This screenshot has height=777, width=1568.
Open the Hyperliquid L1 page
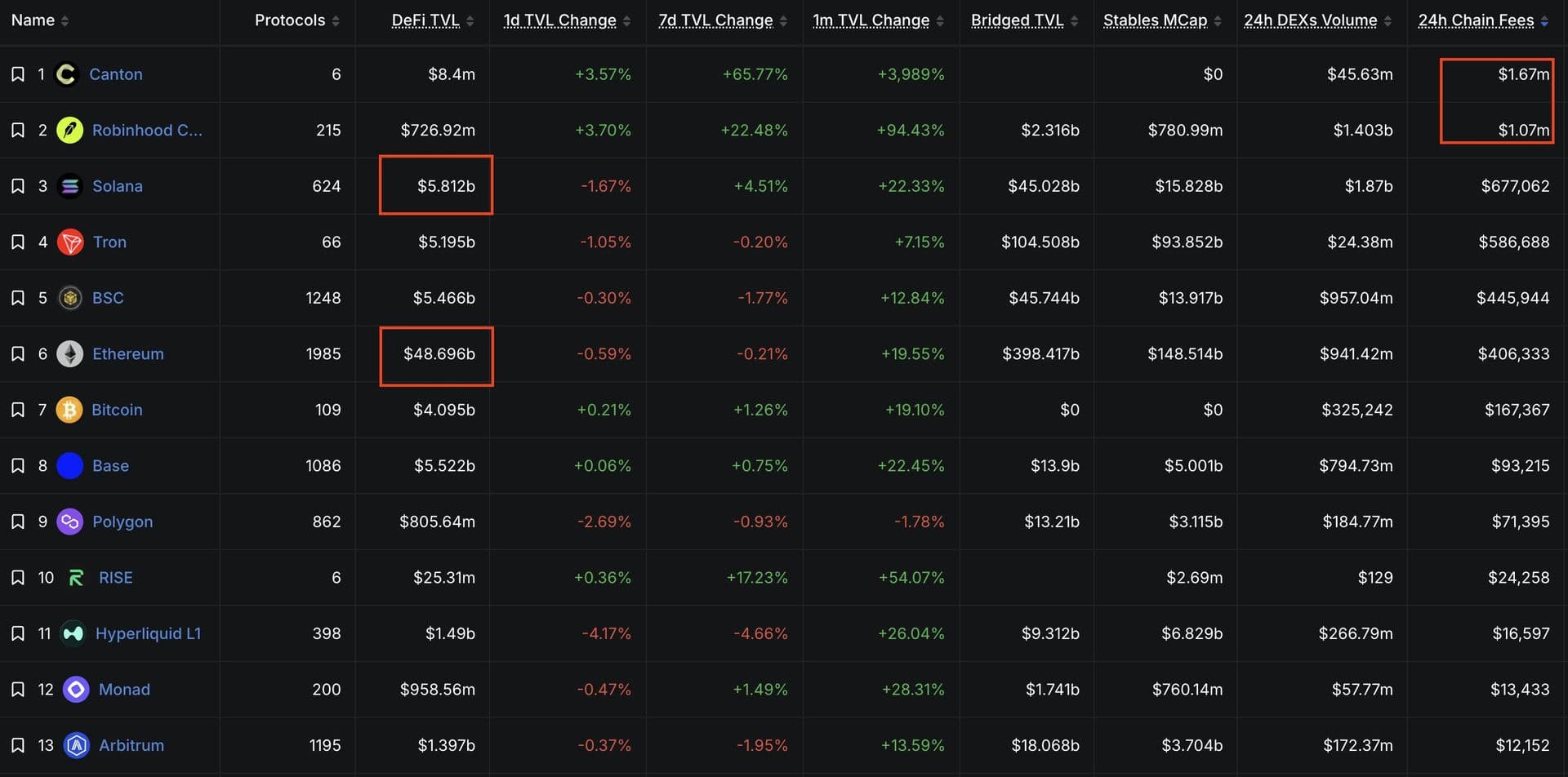coord(148,633)
